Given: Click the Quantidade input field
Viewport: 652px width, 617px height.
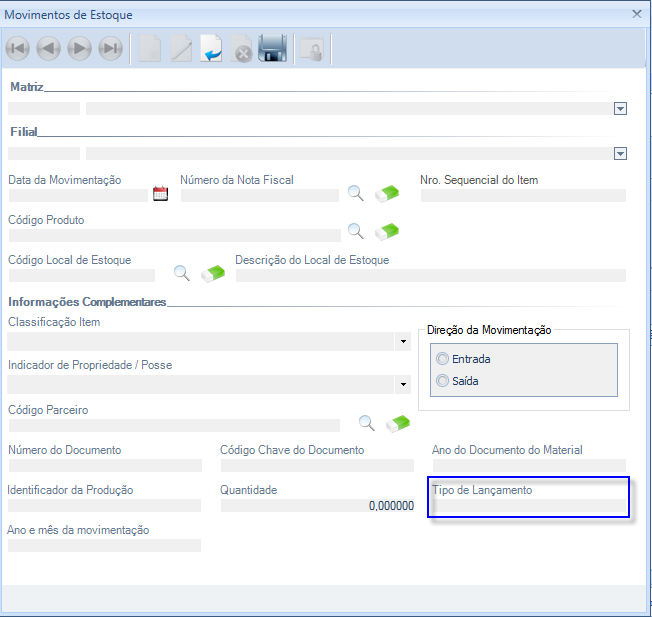Looking at the screenshot, I should (x=316, y=506).
